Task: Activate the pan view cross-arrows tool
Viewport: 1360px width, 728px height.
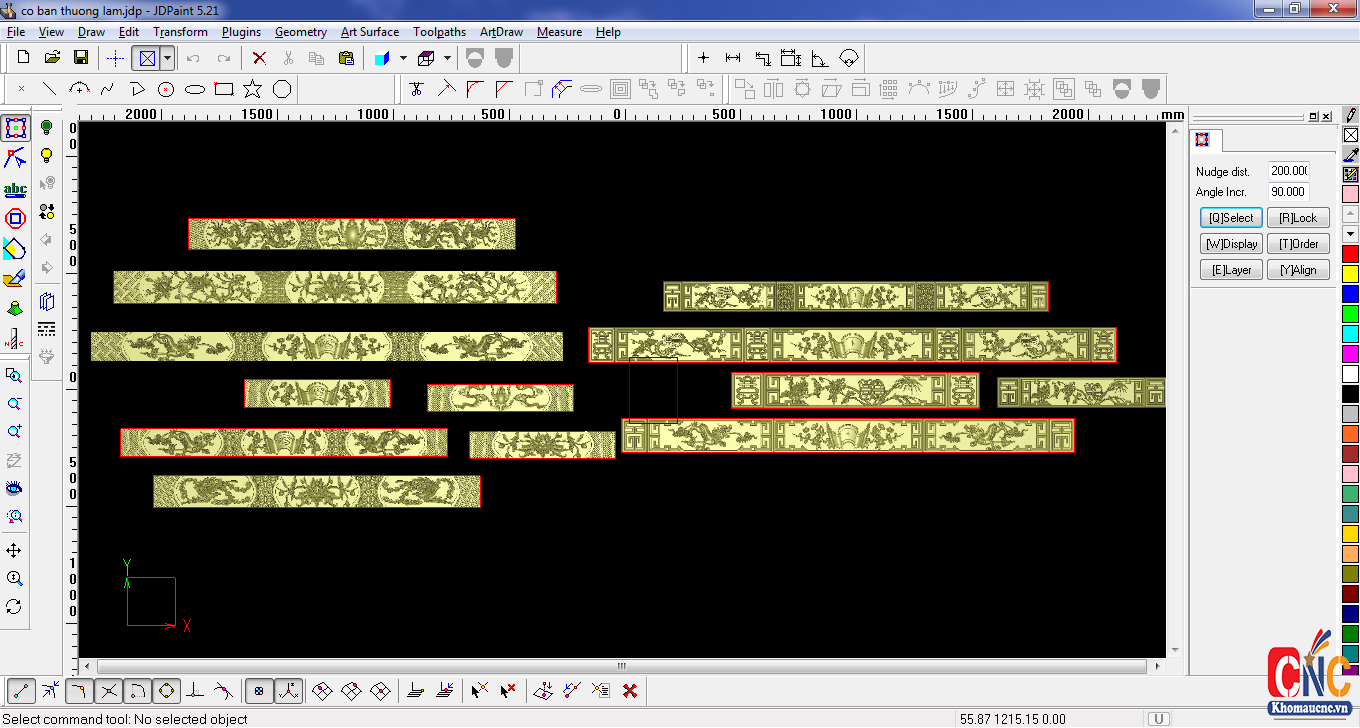Action: [x=14, y=551]
